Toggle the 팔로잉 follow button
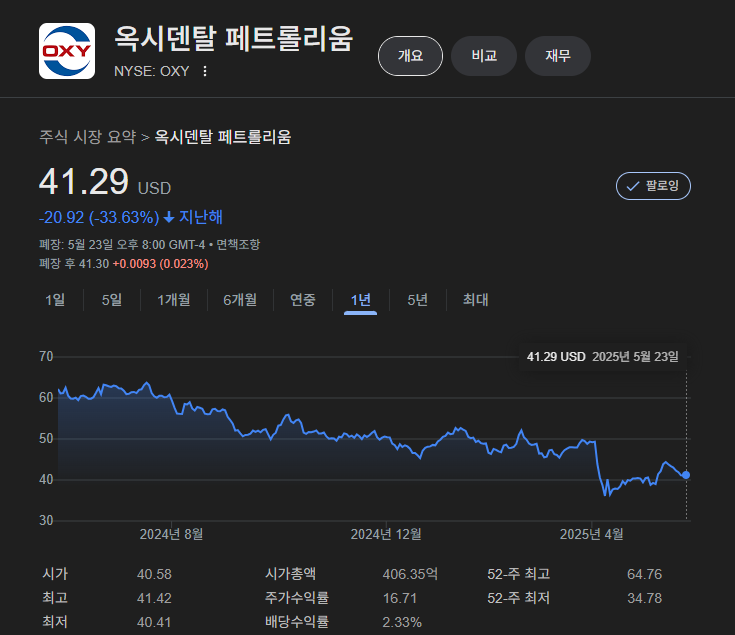 point(653,186)
